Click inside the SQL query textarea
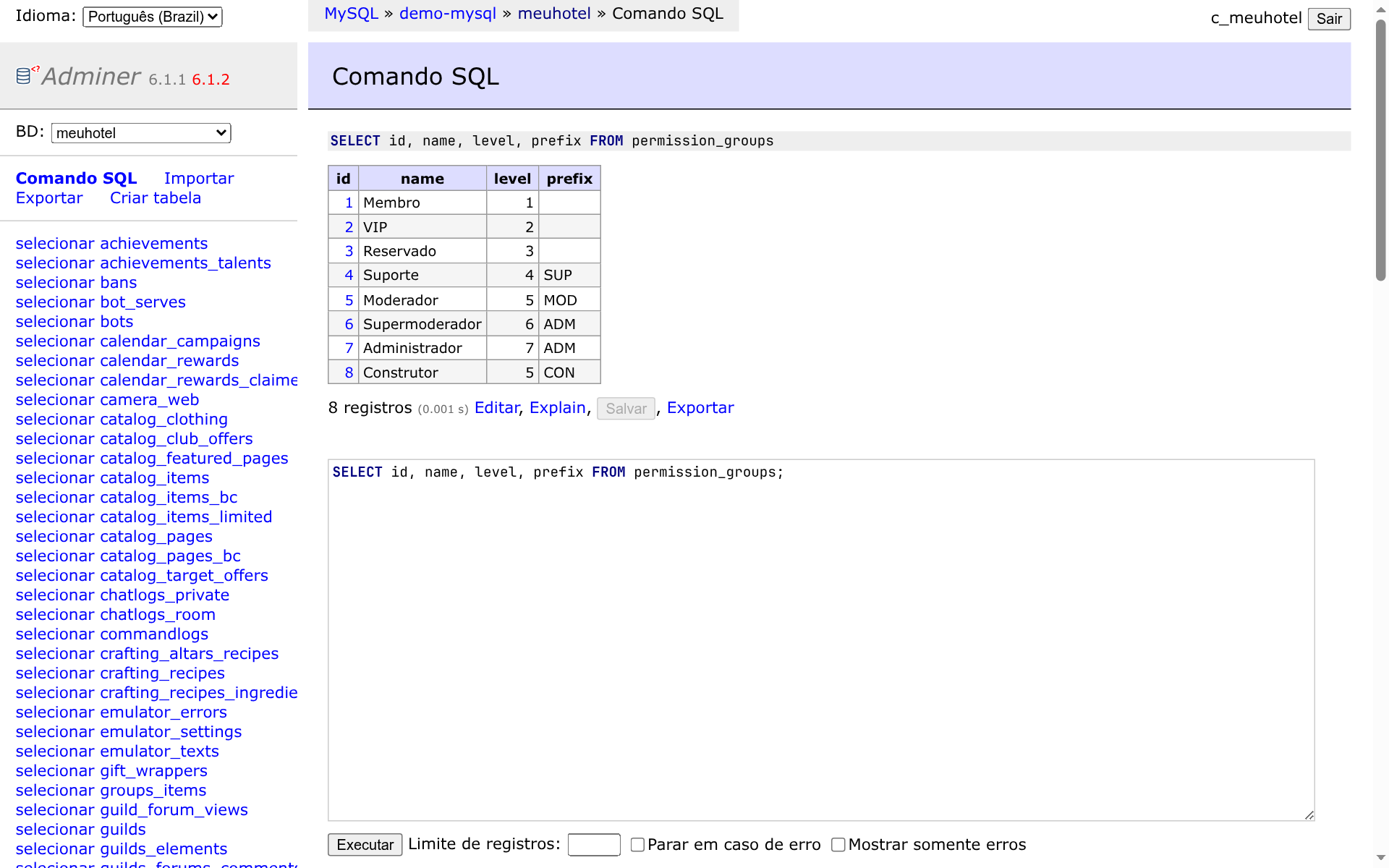 click(821, 640)
